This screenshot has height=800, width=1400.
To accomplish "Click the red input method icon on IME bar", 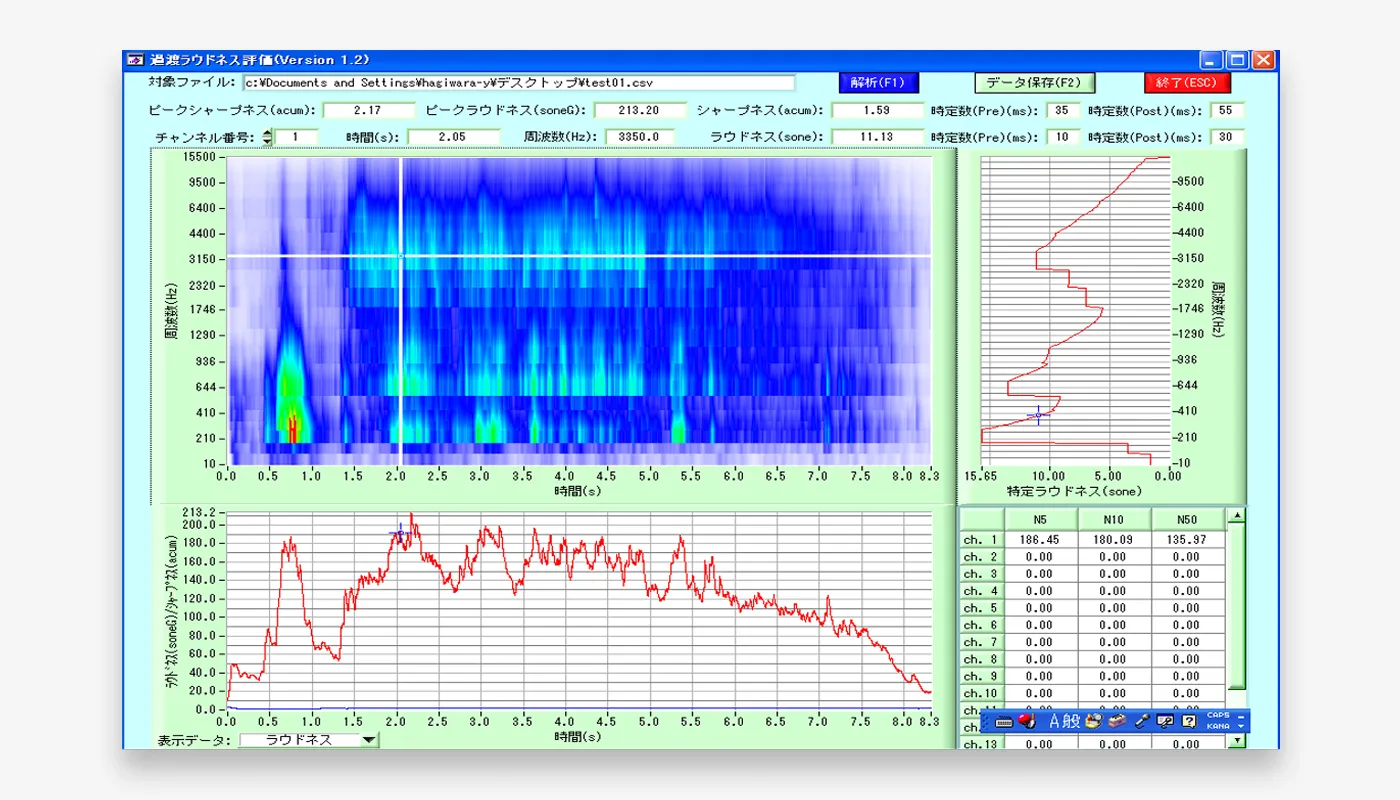I will (x=1026, y=721).
